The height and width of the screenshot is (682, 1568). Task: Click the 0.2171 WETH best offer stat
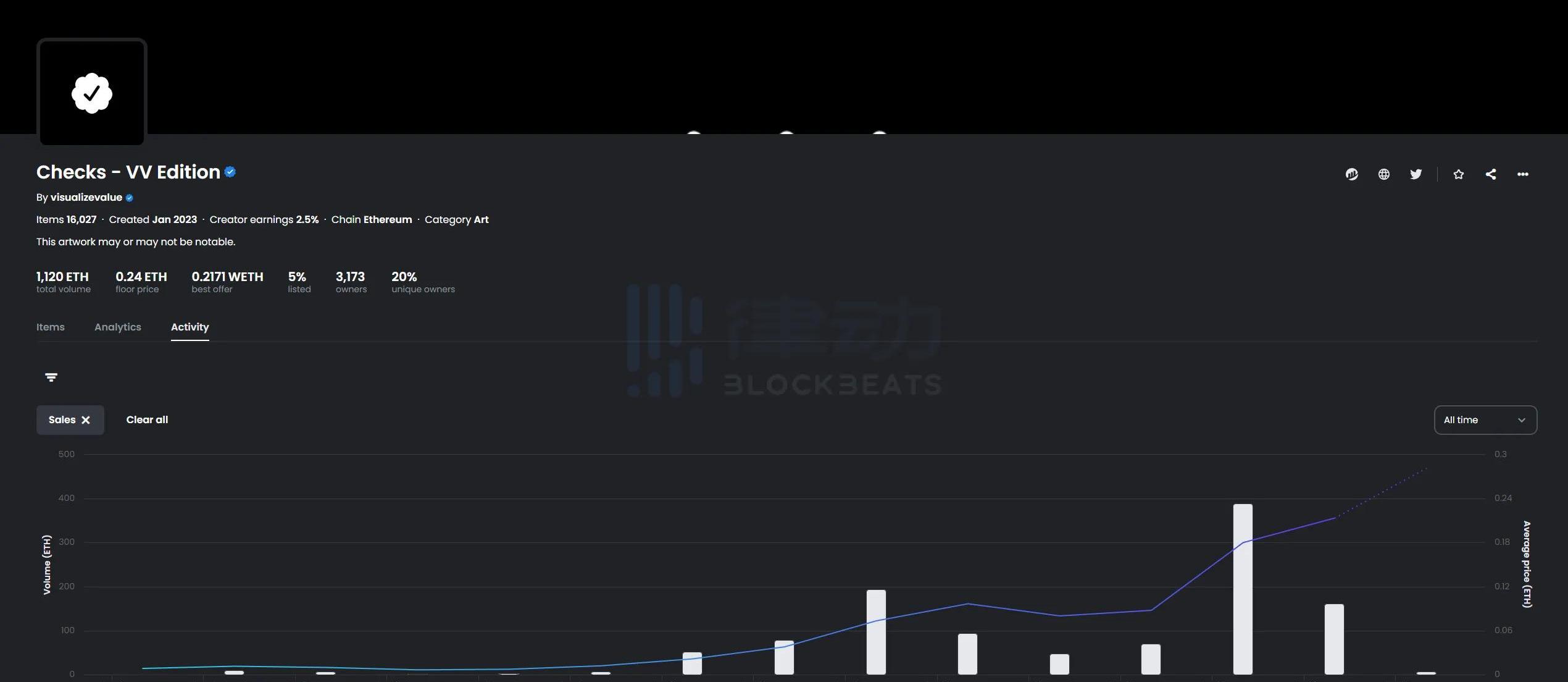tap(228, 282)
